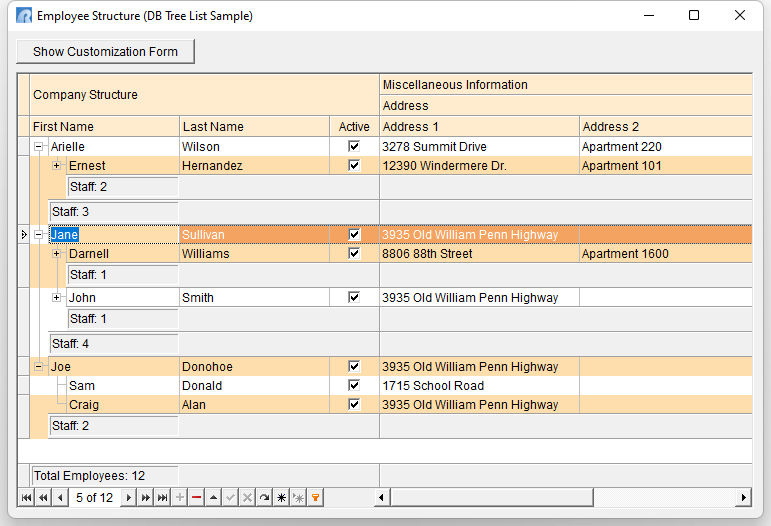Image resolution: width=771 pixels, height=526 pixels.
Task: Expand the Darnell node
Action: click(57, 254)
